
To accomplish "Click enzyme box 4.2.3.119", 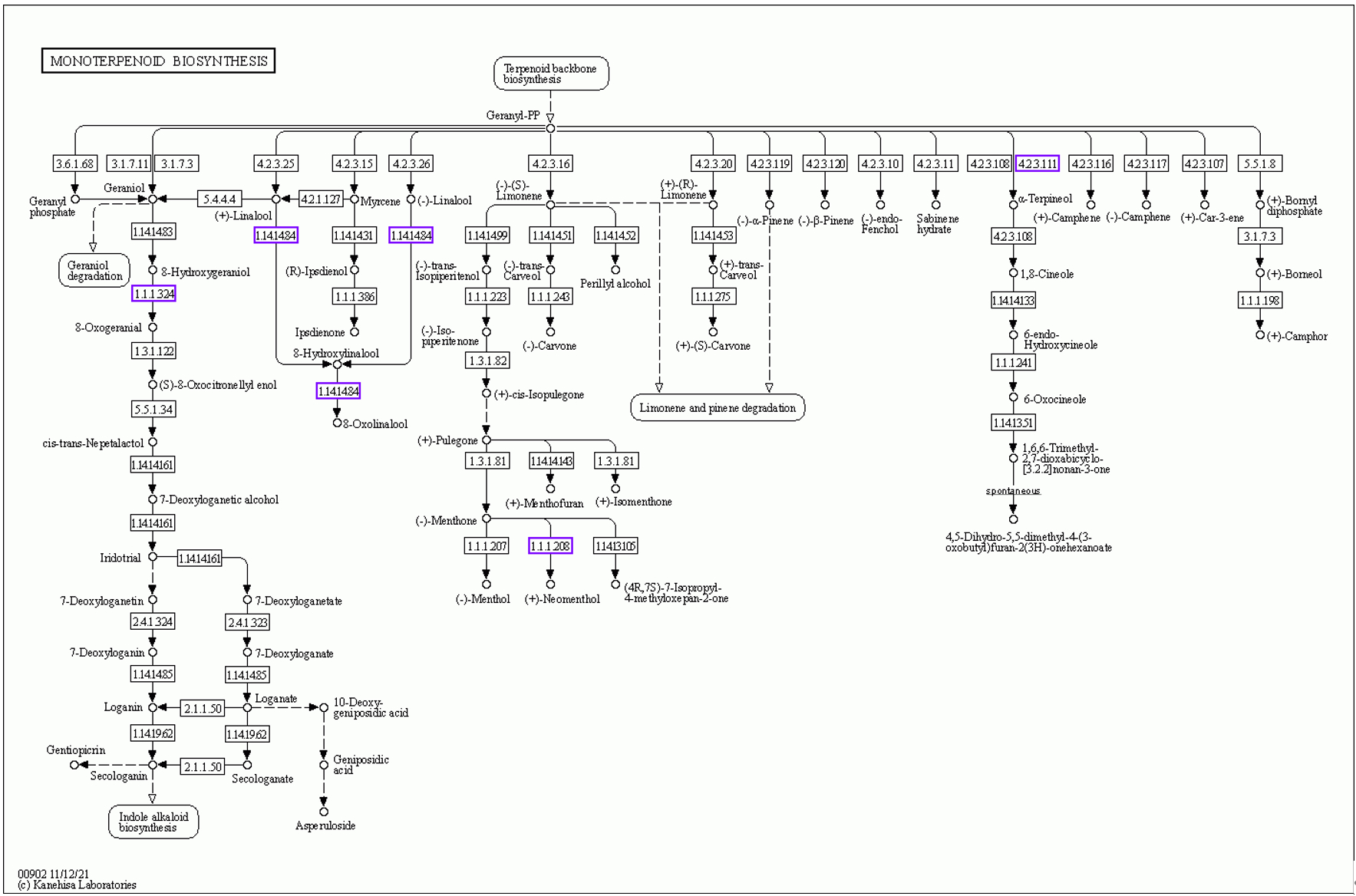I will coord(770,163).
